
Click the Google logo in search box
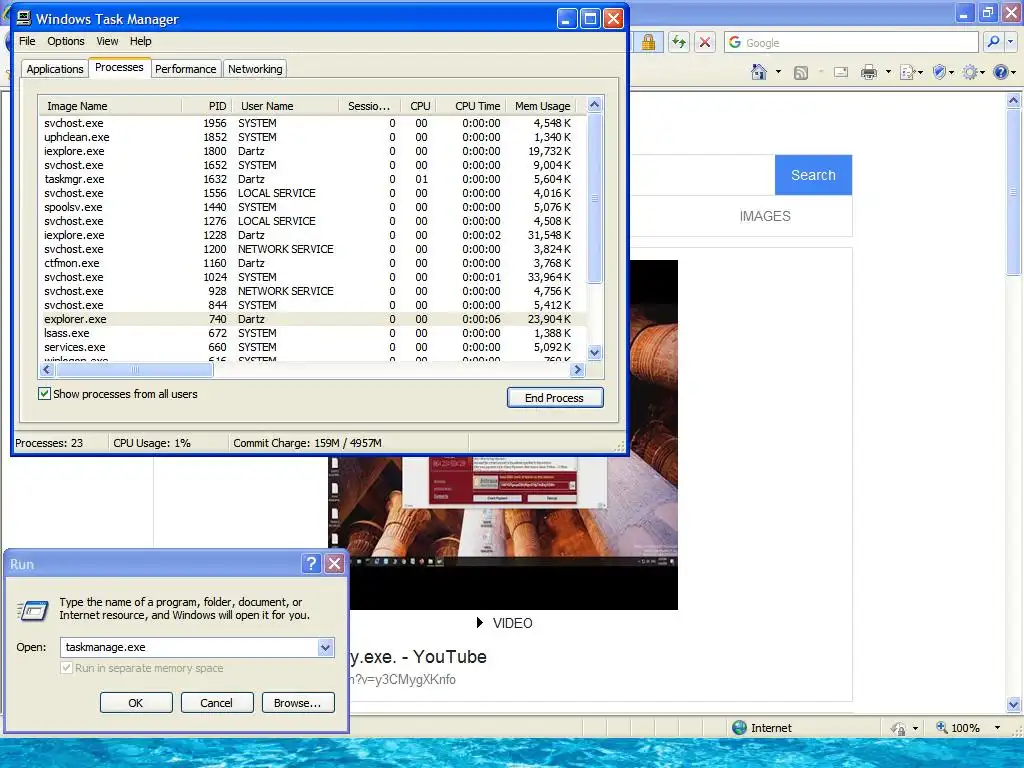click(735, 42)
